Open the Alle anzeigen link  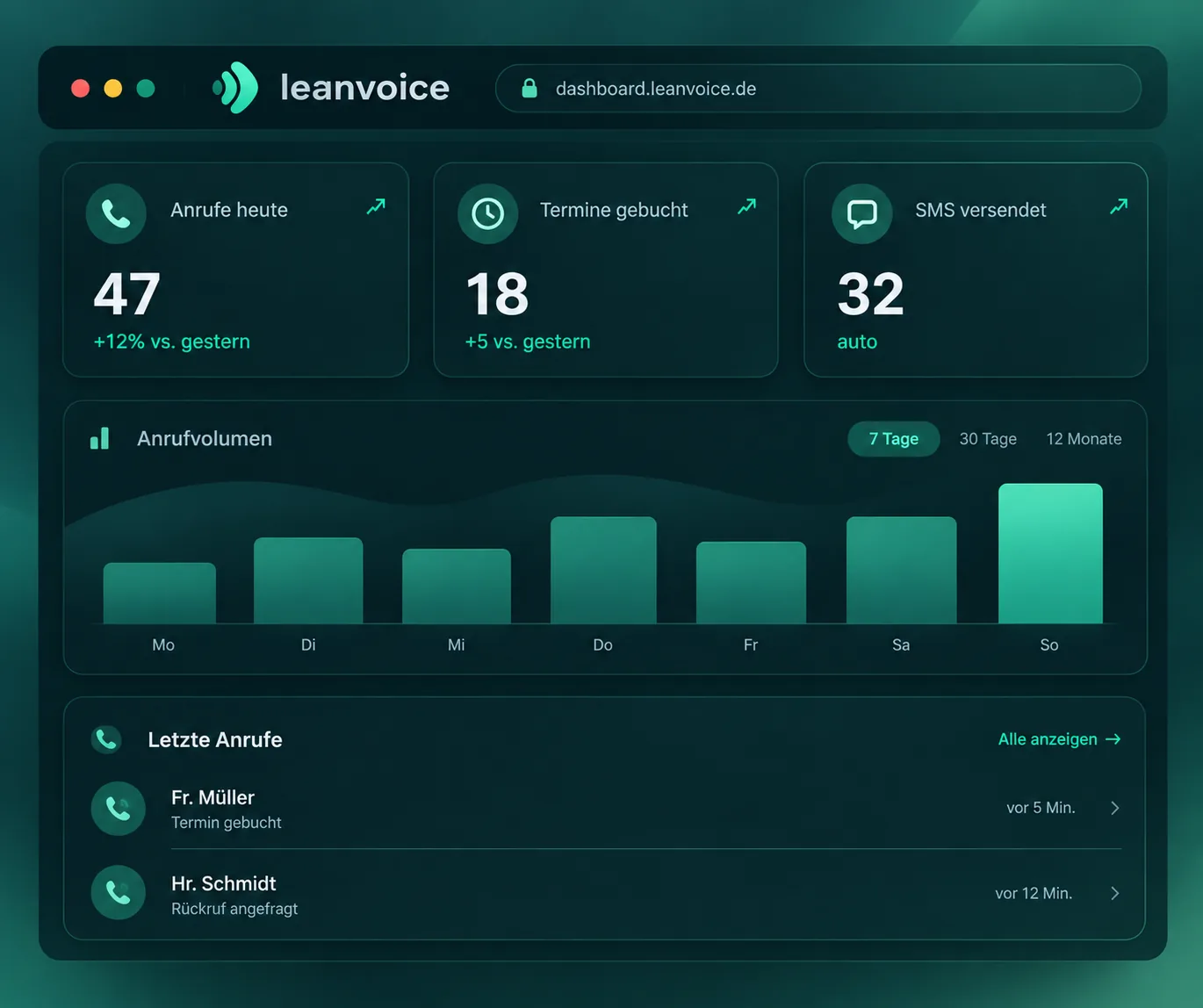click(x=1060, y=739)
